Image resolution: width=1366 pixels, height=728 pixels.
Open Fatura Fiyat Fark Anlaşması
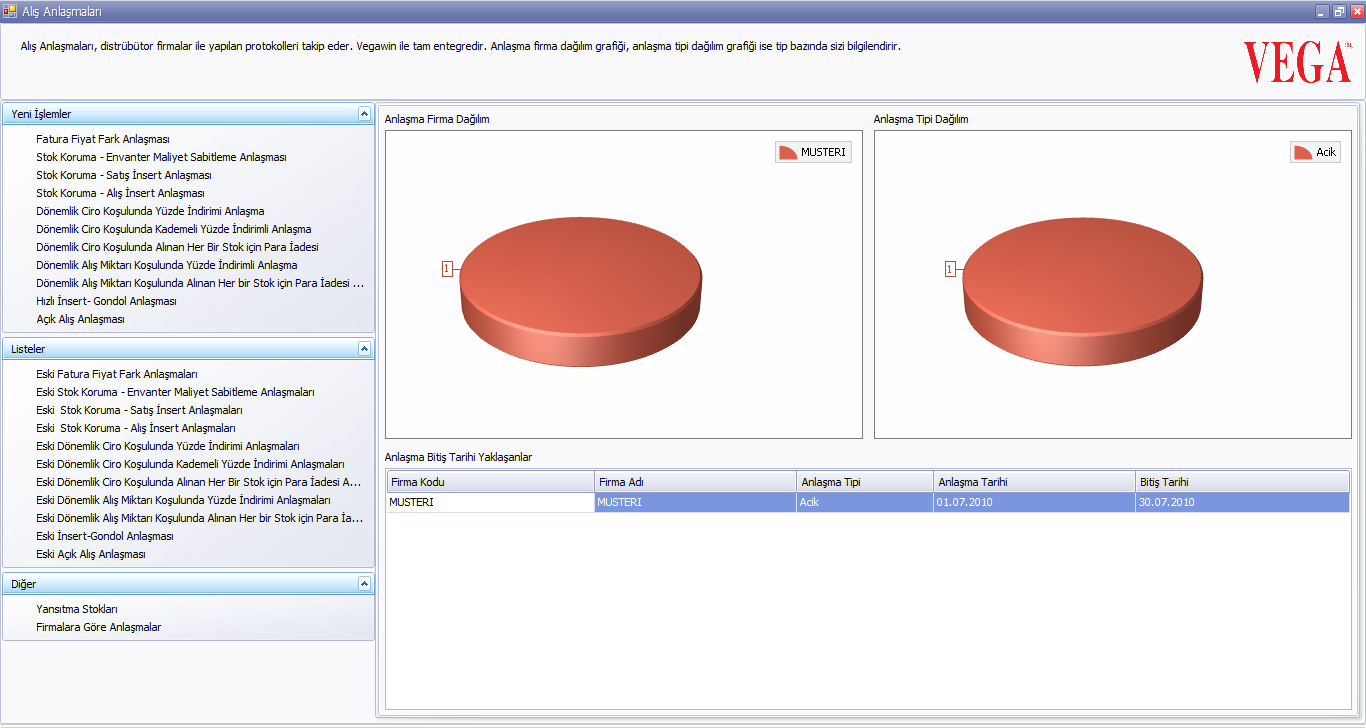103,139
